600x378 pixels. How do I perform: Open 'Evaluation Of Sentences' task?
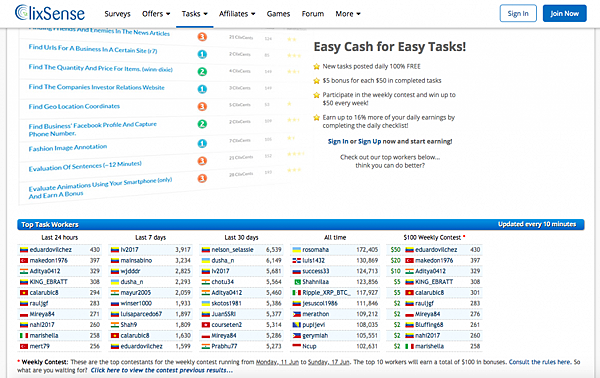[85, 166]
